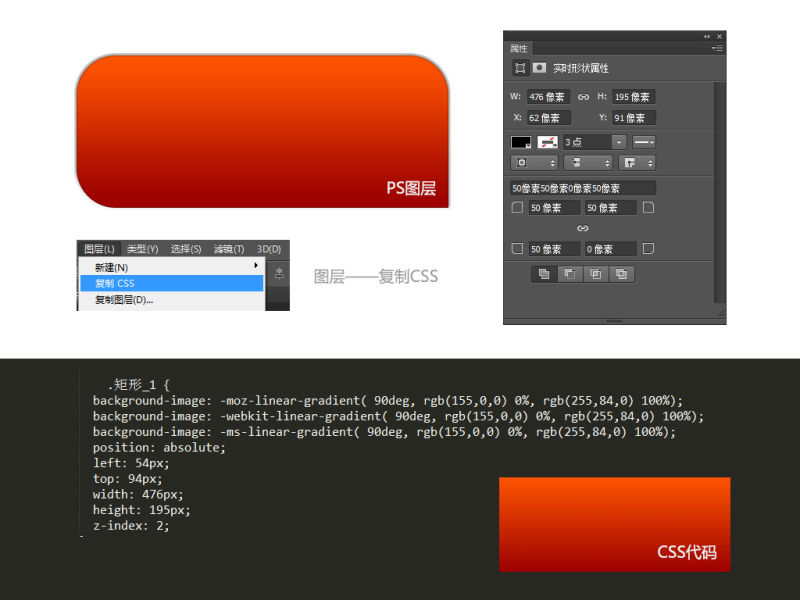Click the W field showing 476 像素
This screenshot has height=600, width=800.
[x=548, y=97]
